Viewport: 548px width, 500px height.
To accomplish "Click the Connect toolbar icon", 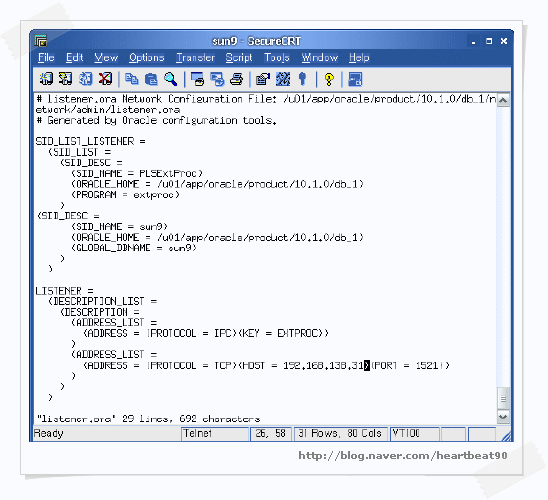I will click(46, 79).
